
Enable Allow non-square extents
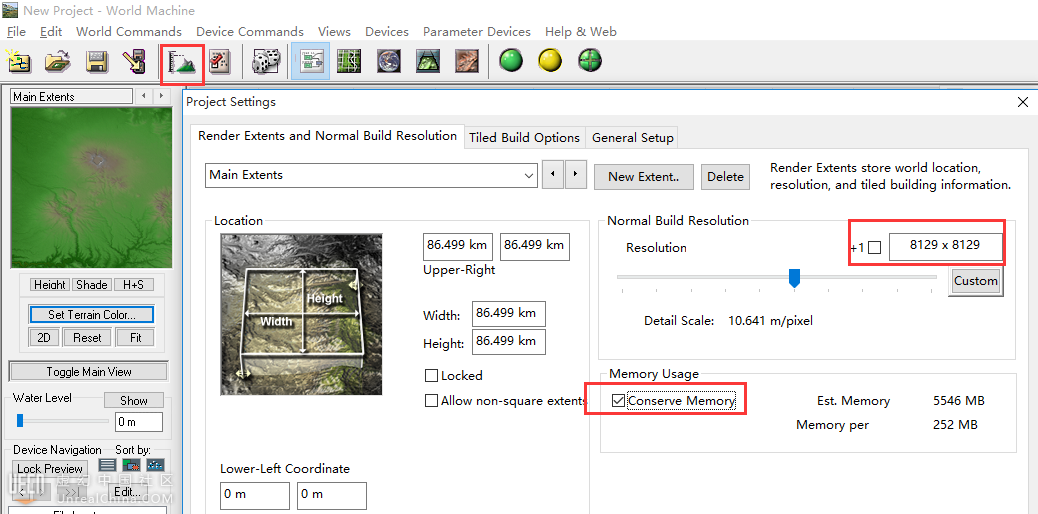(x=431, y=401)
